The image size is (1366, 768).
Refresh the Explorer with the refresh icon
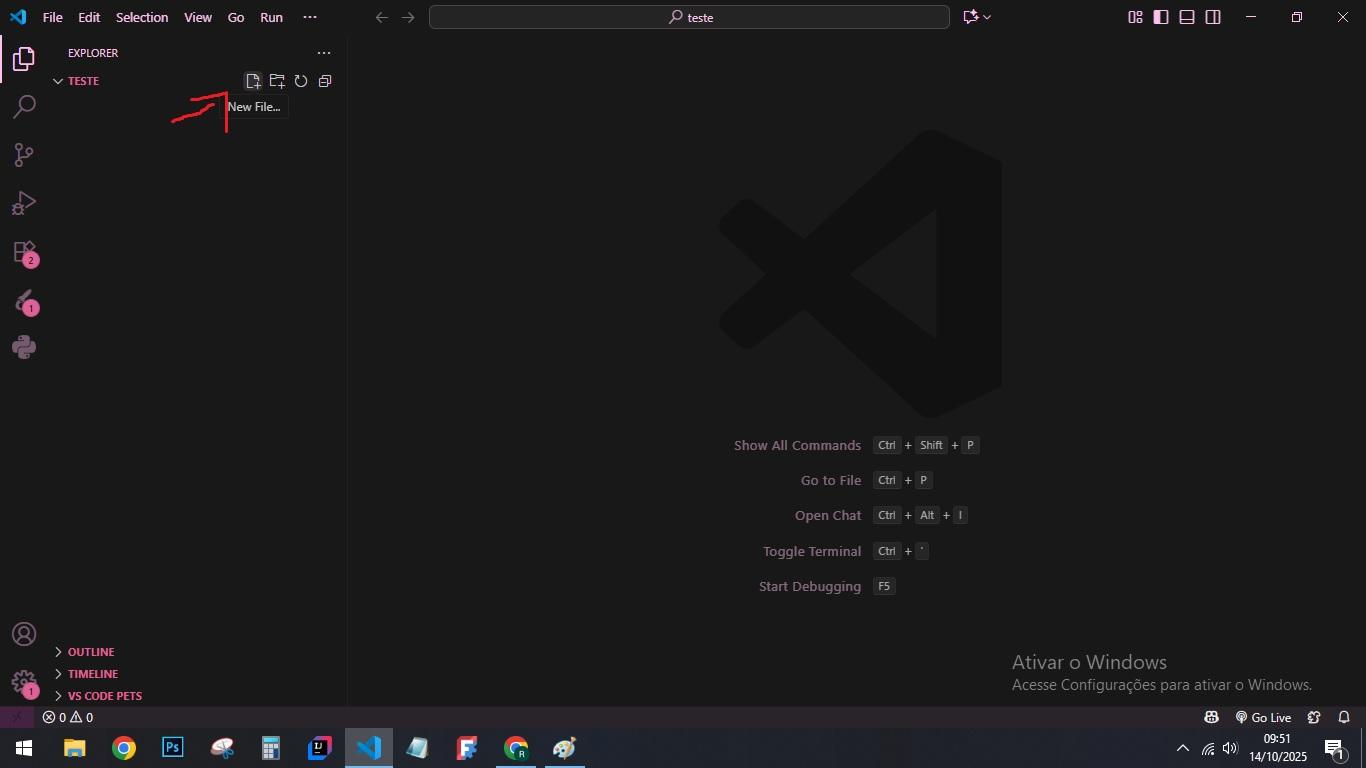(301, 81)
